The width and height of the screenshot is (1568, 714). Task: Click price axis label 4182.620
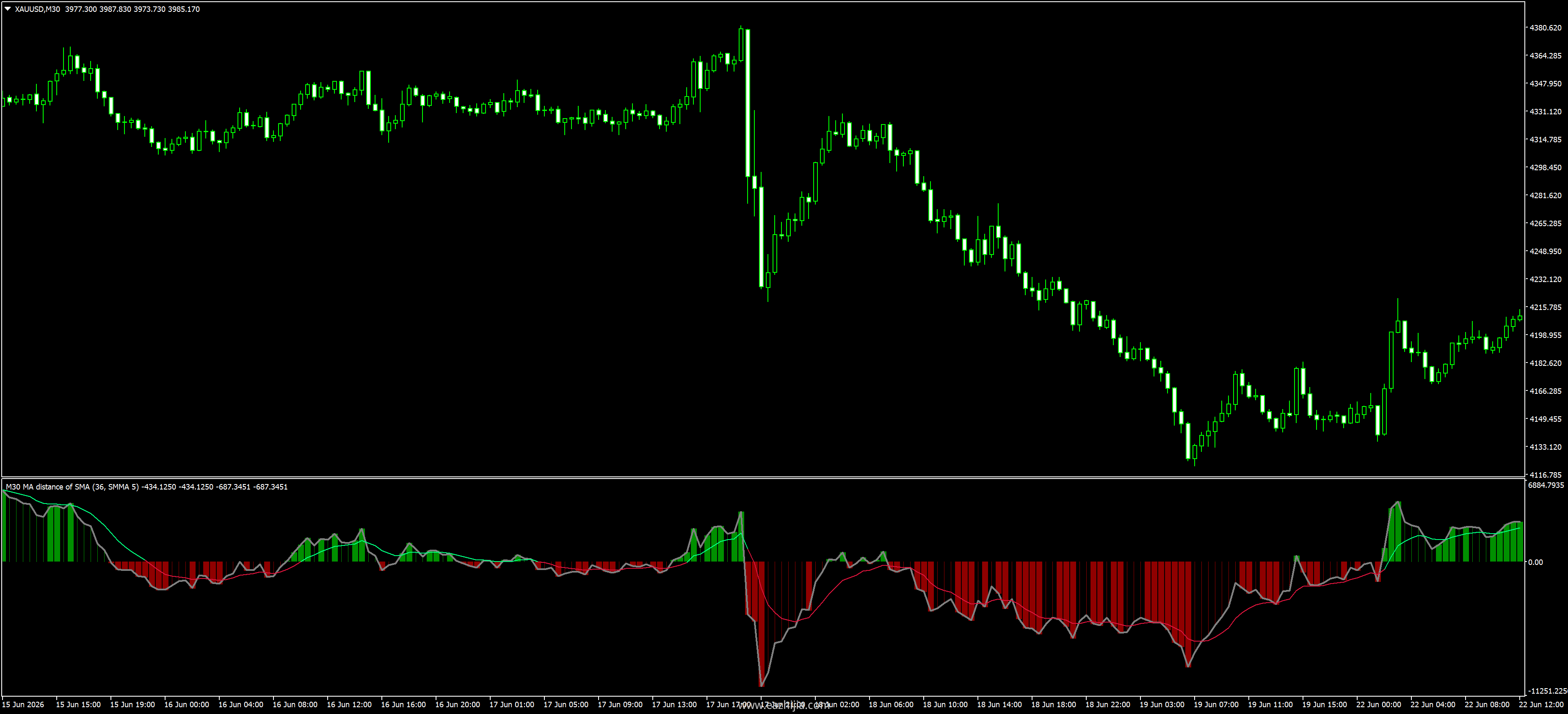coord(1546,364)
